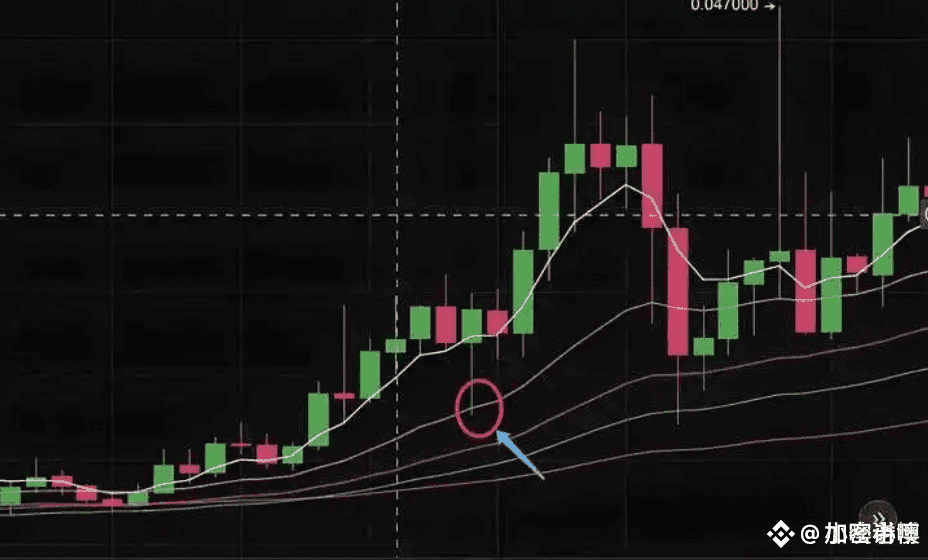Screen dimensions: 928x560
Task: Select the small green candle below the 0.047000 wick
Action: pos(779,256)
